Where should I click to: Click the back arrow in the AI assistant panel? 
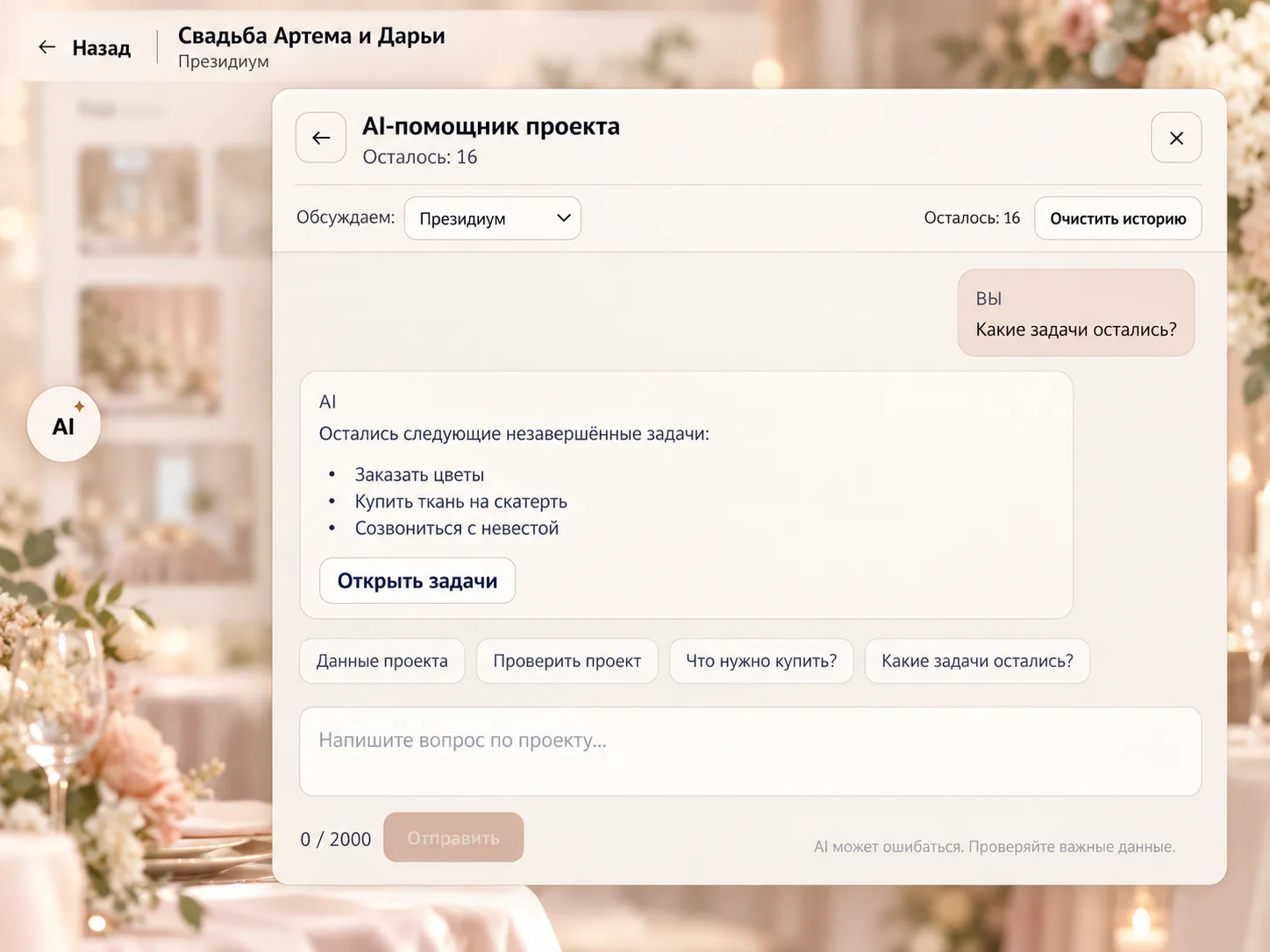[321, 138]
